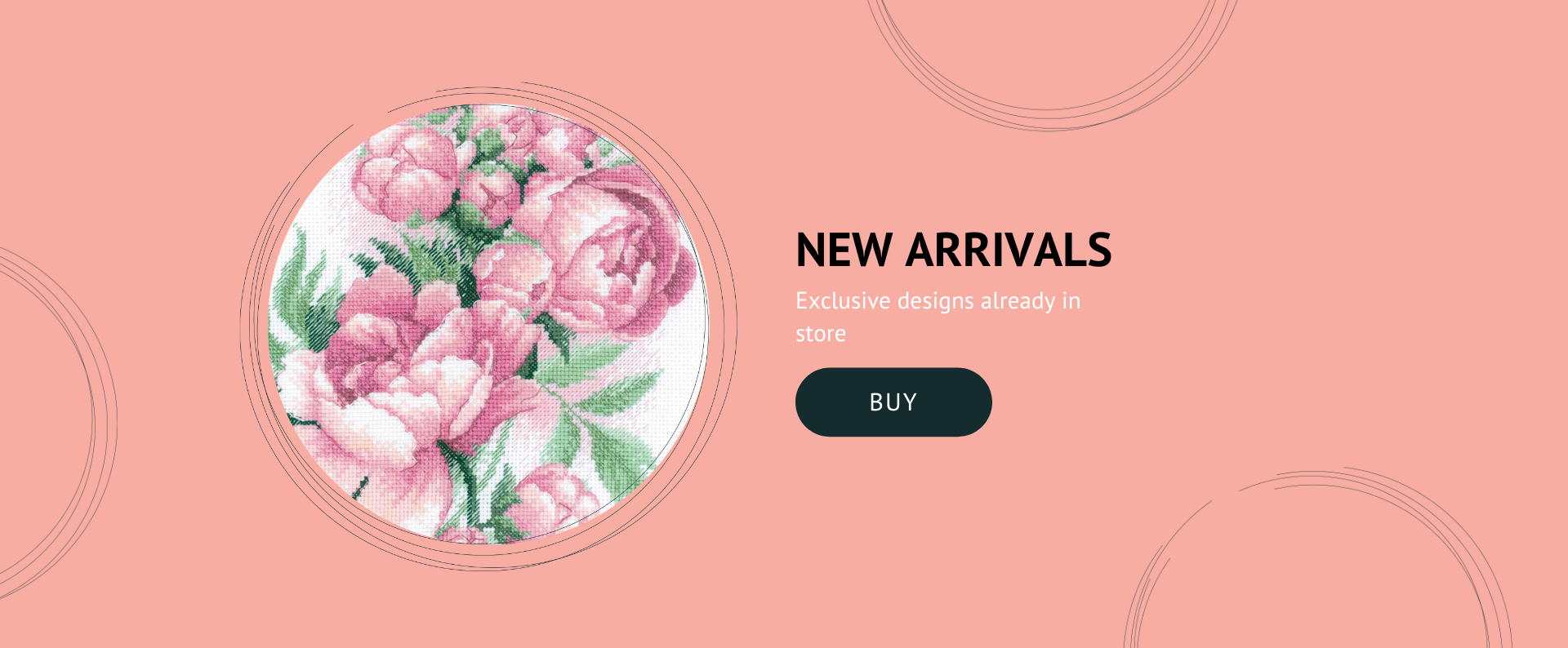
Task: Click the 'Exclusive designs already in' text line
Action: pyautogui.click(x=938, y=301)
